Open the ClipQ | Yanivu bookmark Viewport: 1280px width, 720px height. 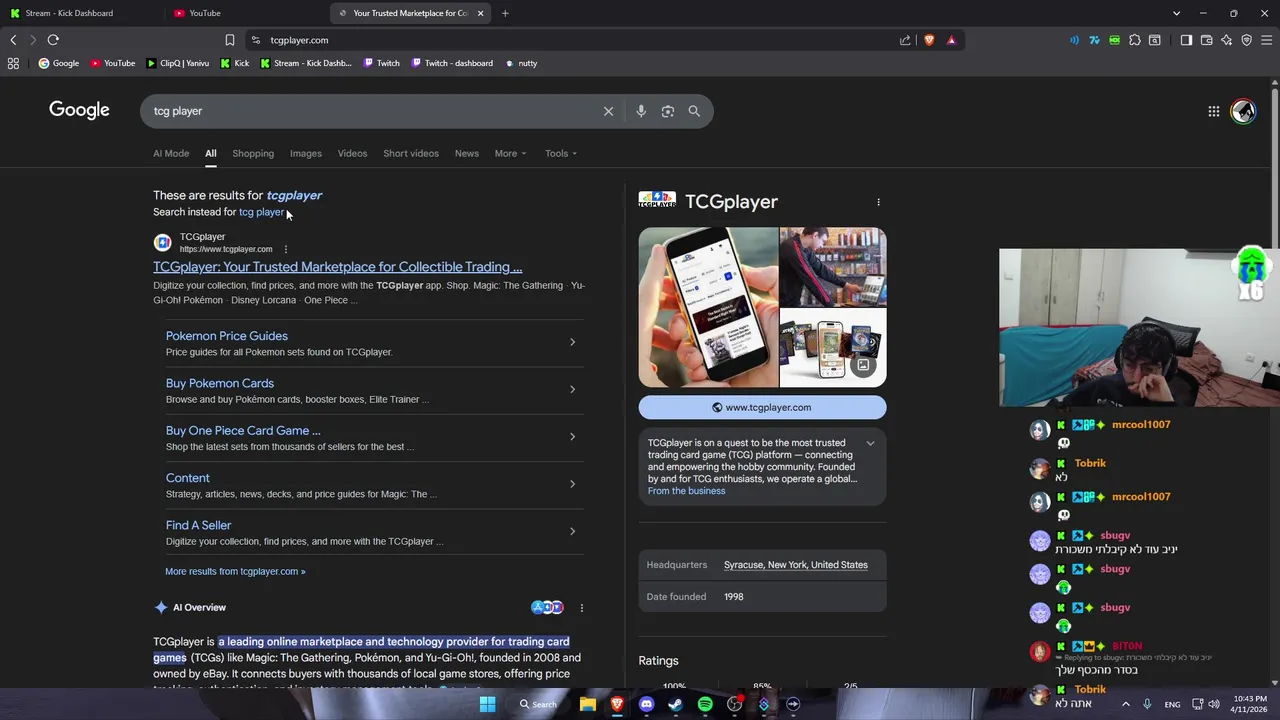[x=177, y=63]
